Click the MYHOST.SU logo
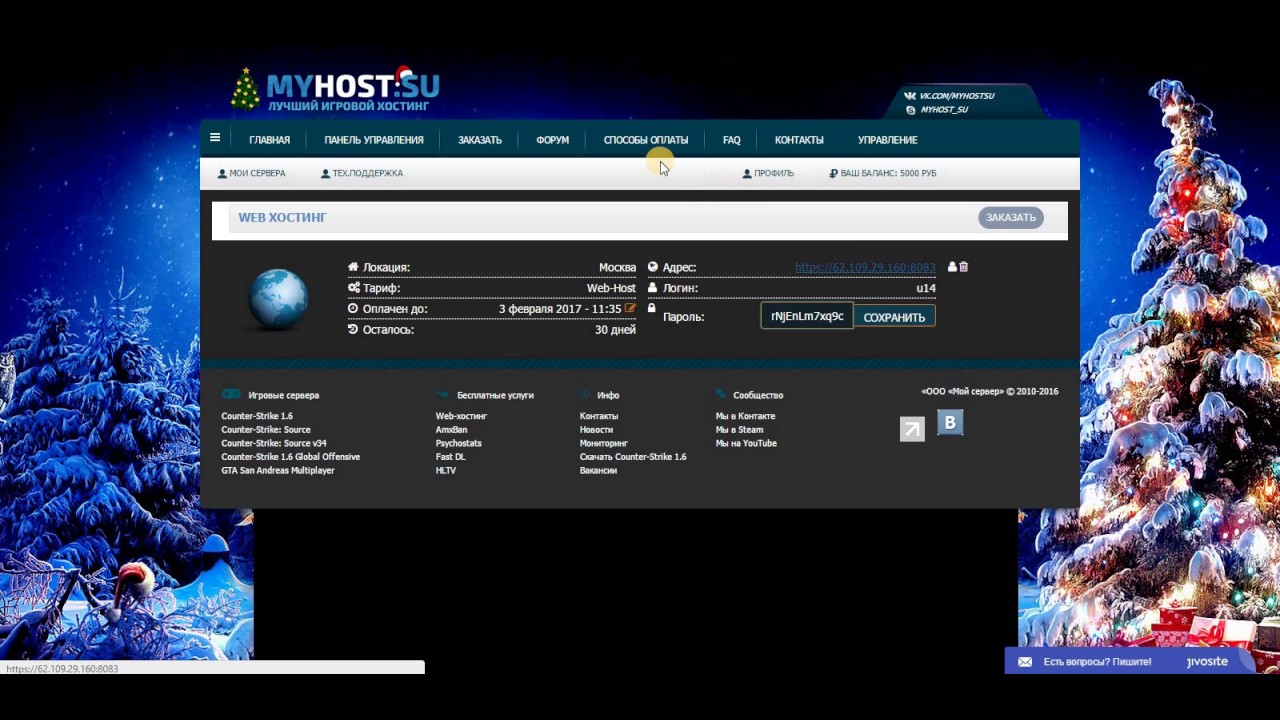Screen dimensions: 1280x720 [335, 89]
